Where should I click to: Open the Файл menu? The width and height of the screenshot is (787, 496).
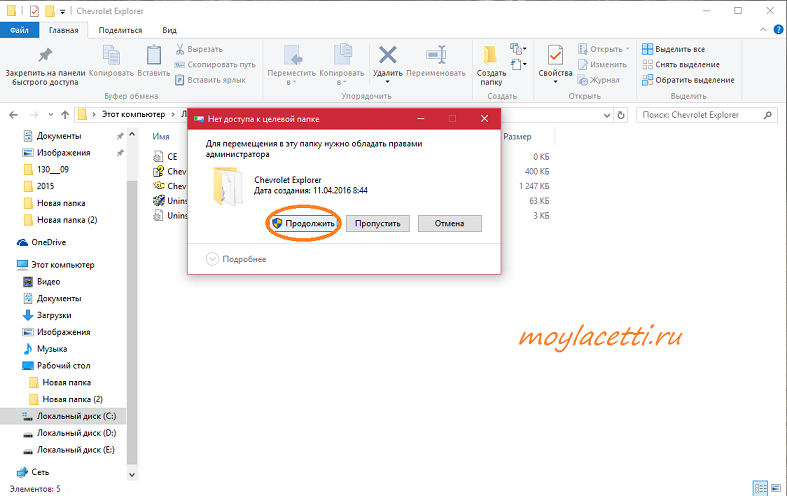coord(18,31)
